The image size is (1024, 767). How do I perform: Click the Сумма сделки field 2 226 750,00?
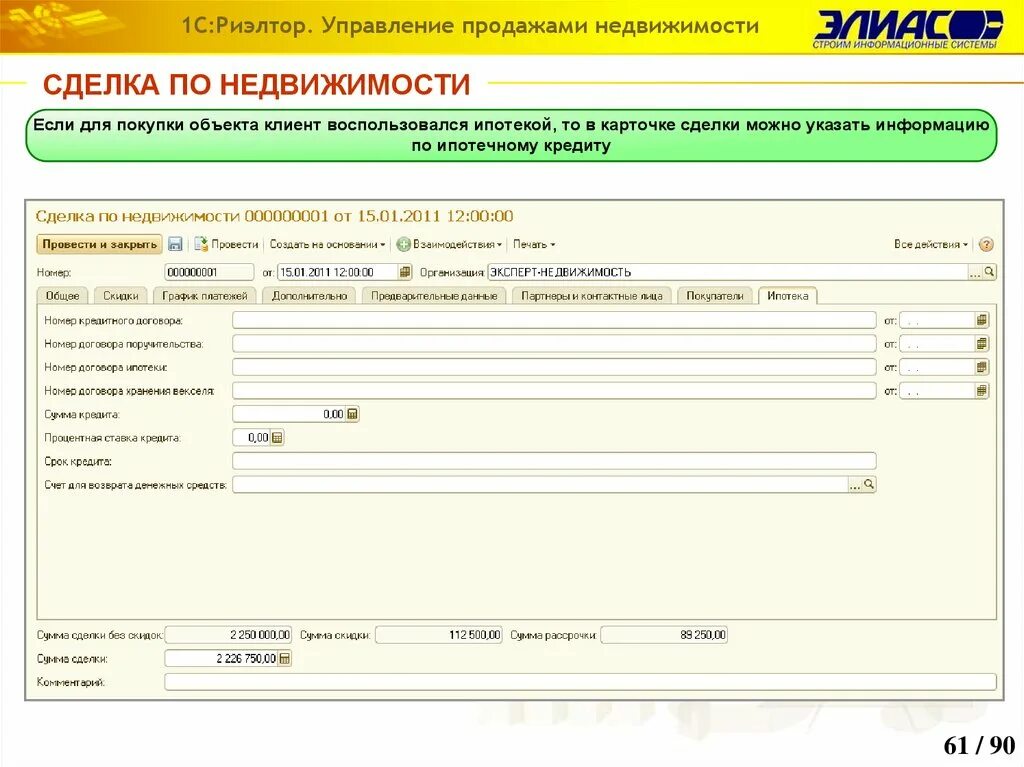pyautogui.click(x=221, y=659)
